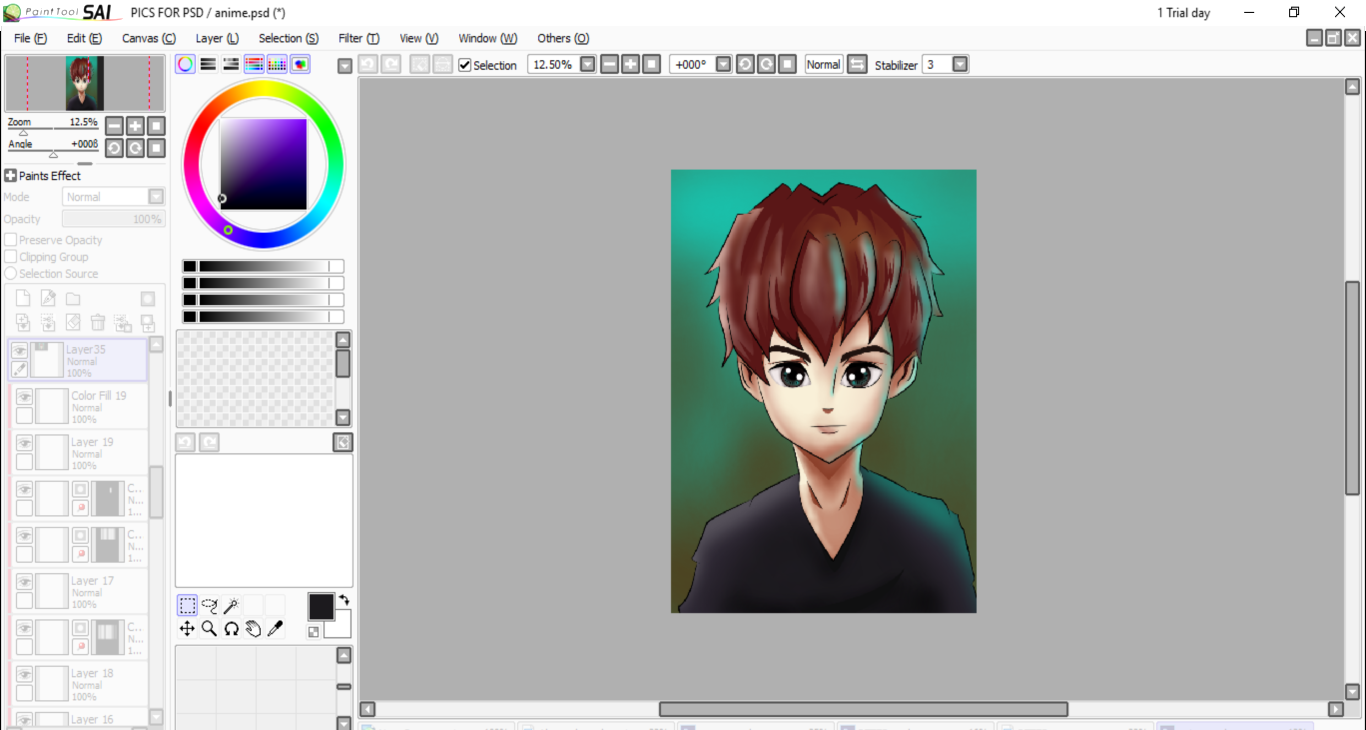
Task: Select the Zoom magnifier tool
Action: [209, 628]
